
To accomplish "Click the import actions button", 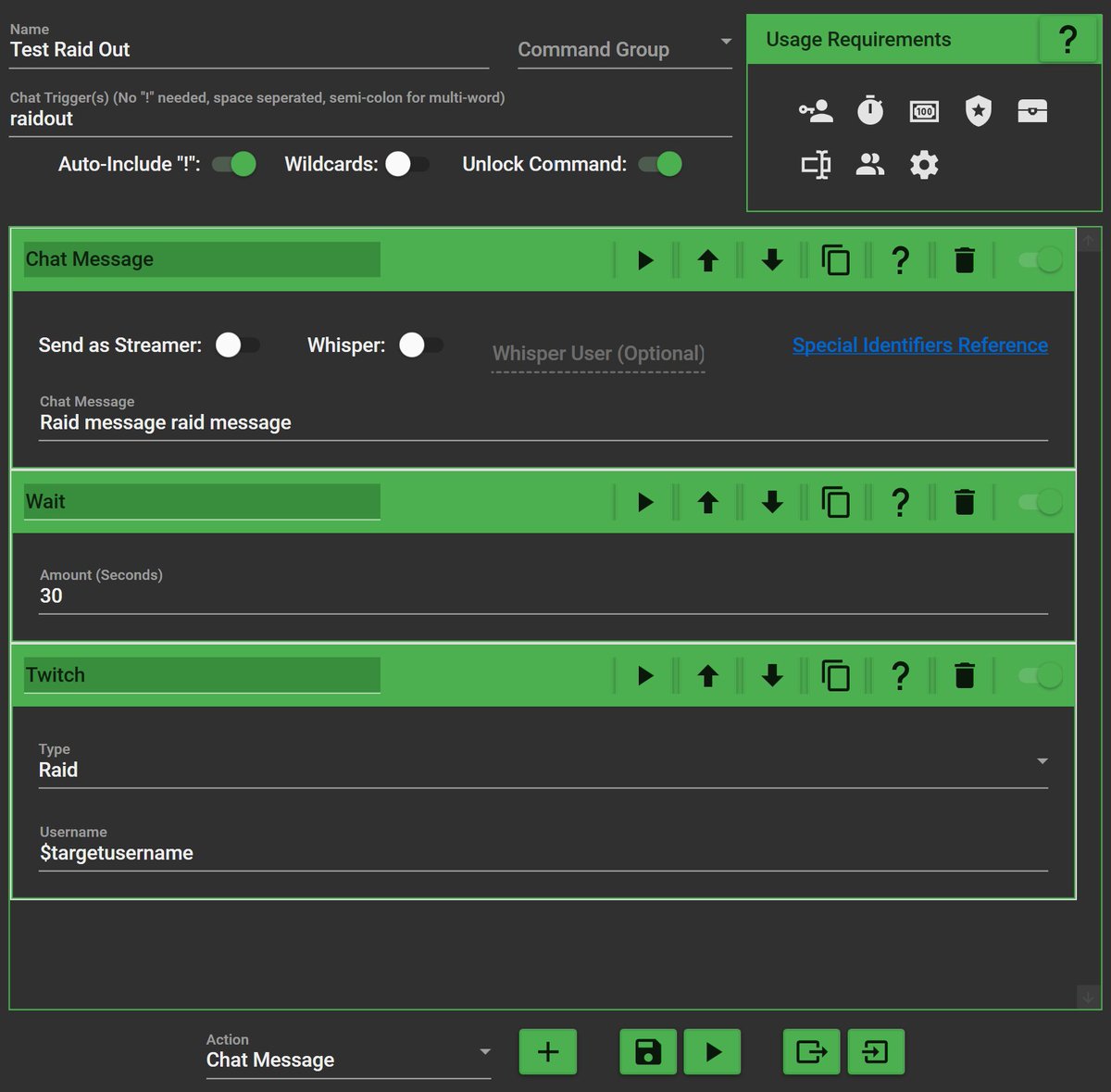I will (x=876, y=1052).
